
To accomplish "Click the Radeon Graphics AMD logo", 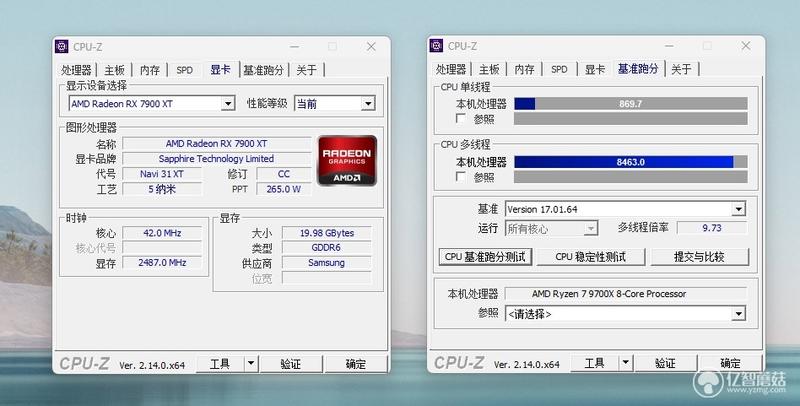I will tap(347, 160).
